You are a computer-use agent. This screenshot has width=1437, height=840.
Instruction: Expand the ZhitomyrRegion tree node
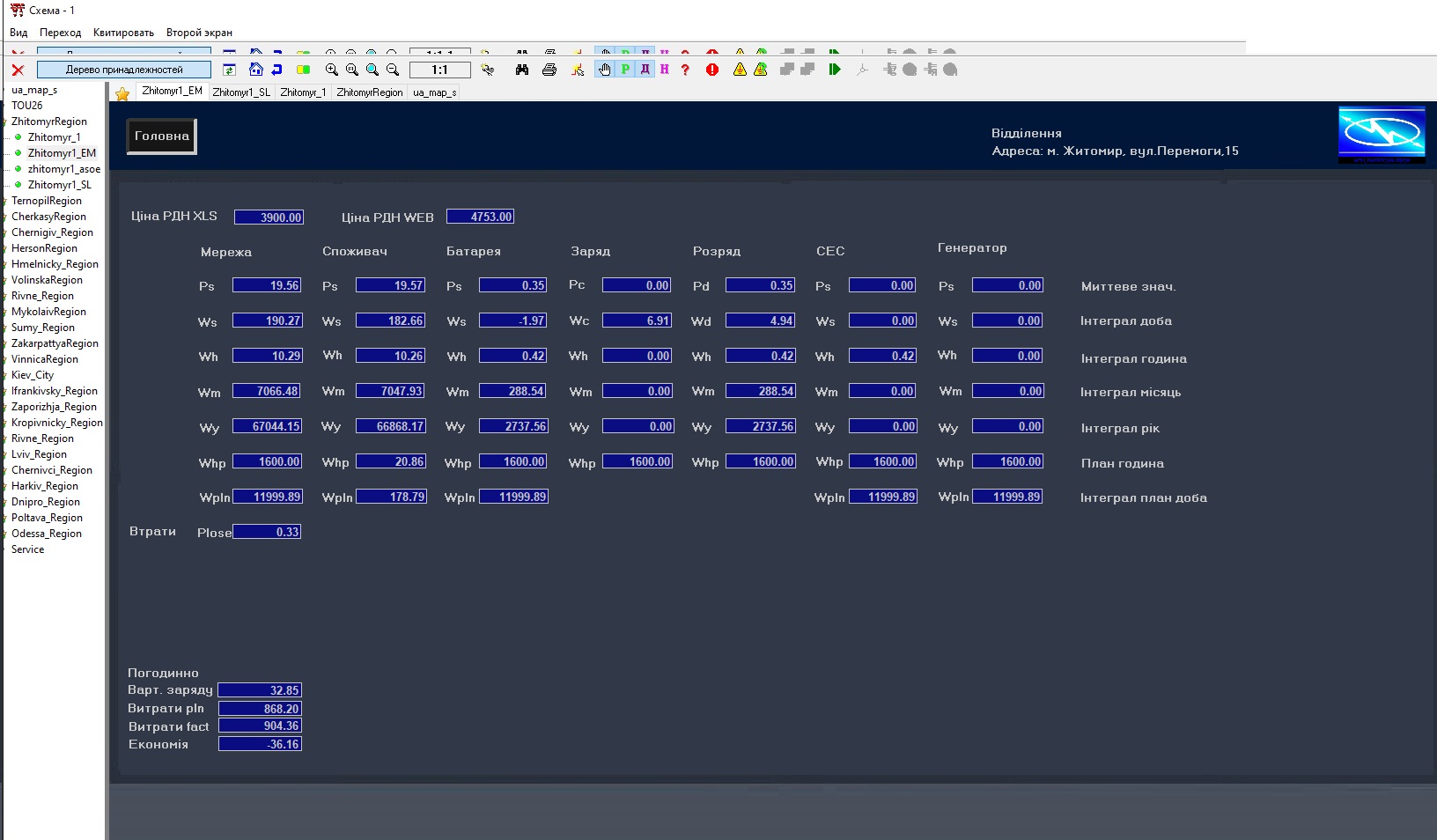click(49, 122)
